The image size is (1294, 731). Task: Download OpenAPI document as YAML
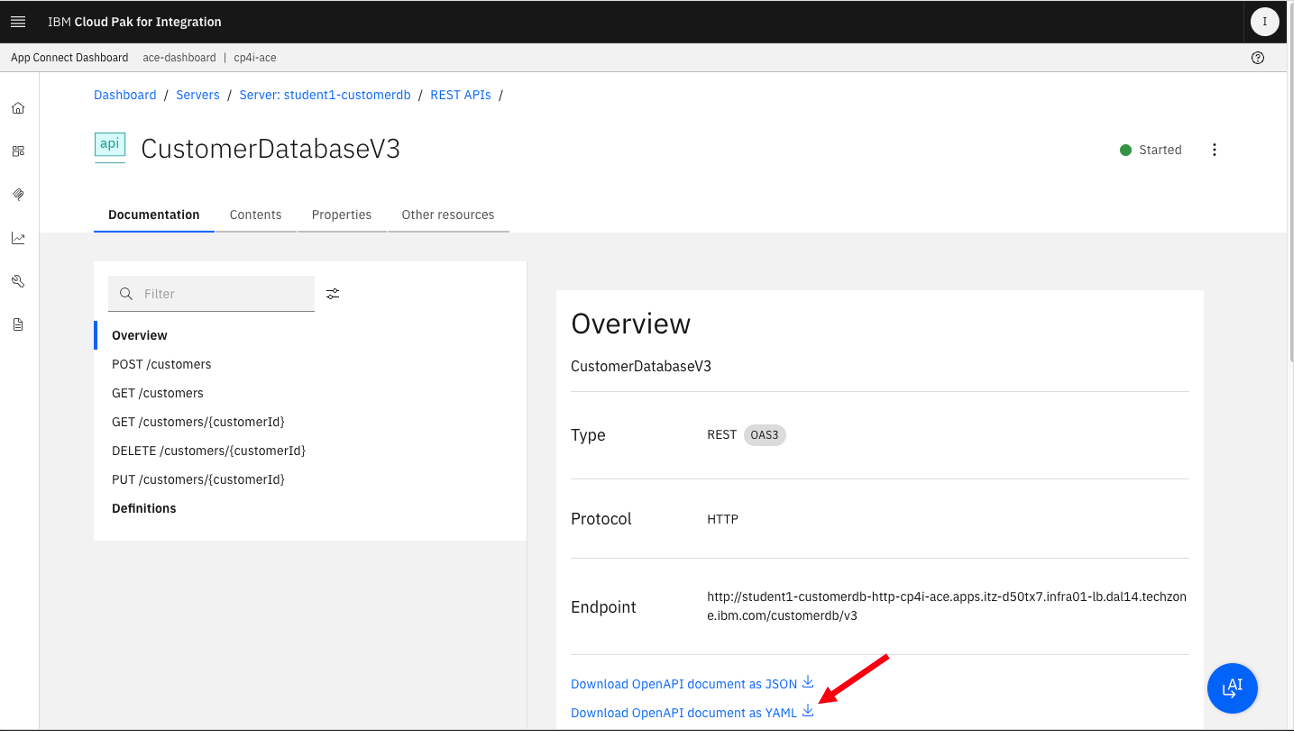693,713
